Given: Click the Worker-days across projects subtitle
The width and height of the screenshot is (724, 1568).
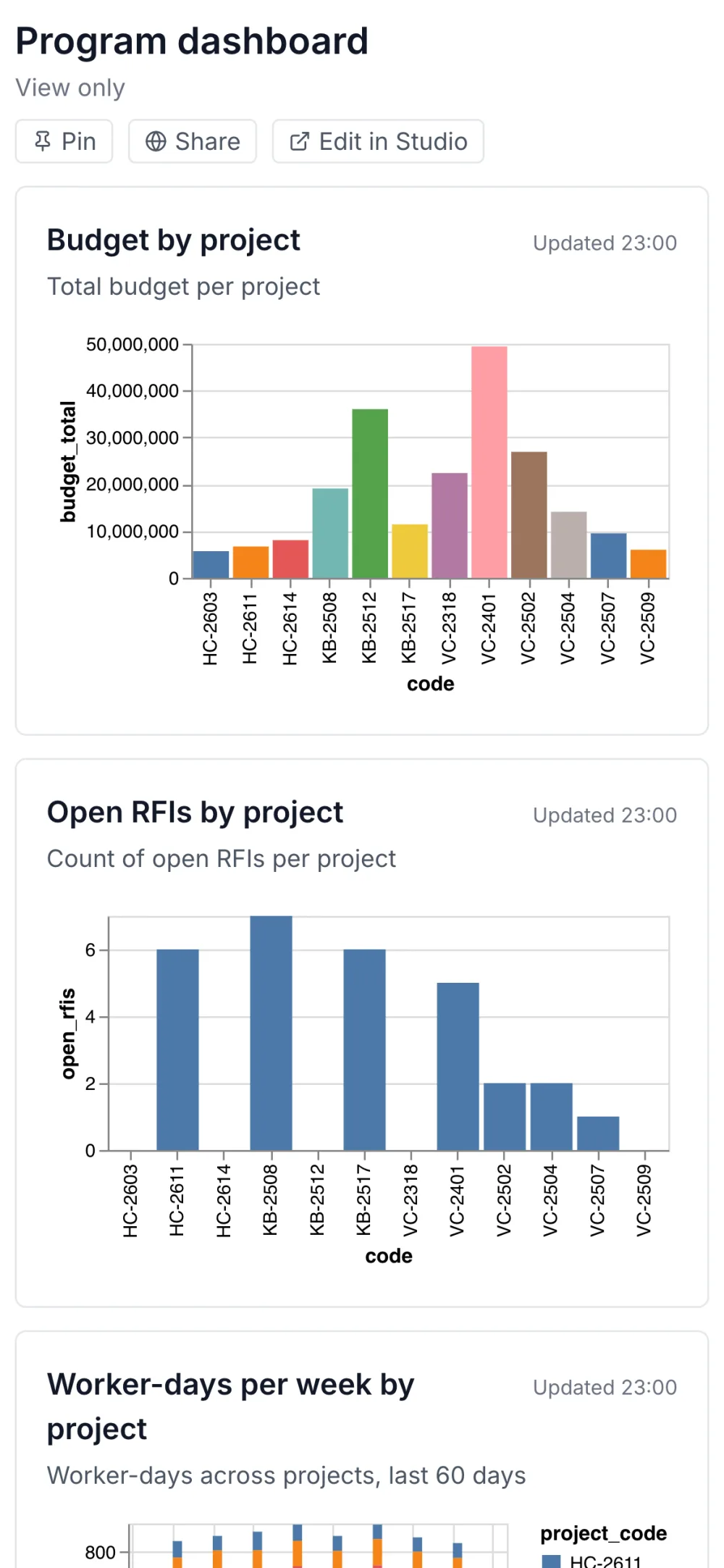Looking at the screenshot, I should point(287,1476).
